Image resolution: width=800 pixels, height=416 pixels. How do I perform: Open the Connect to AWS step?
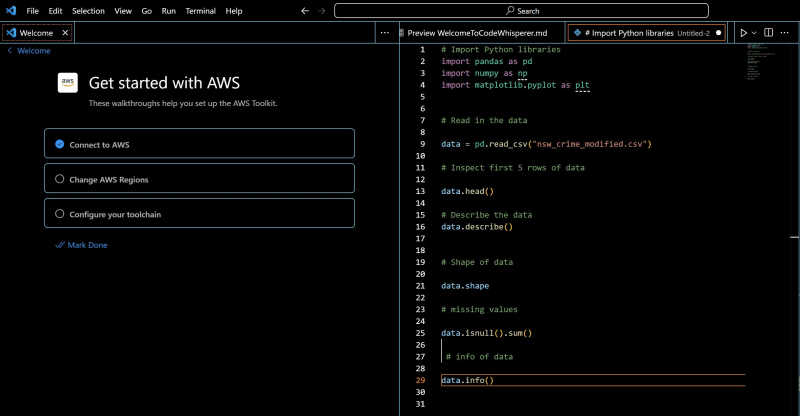[199, 143]
